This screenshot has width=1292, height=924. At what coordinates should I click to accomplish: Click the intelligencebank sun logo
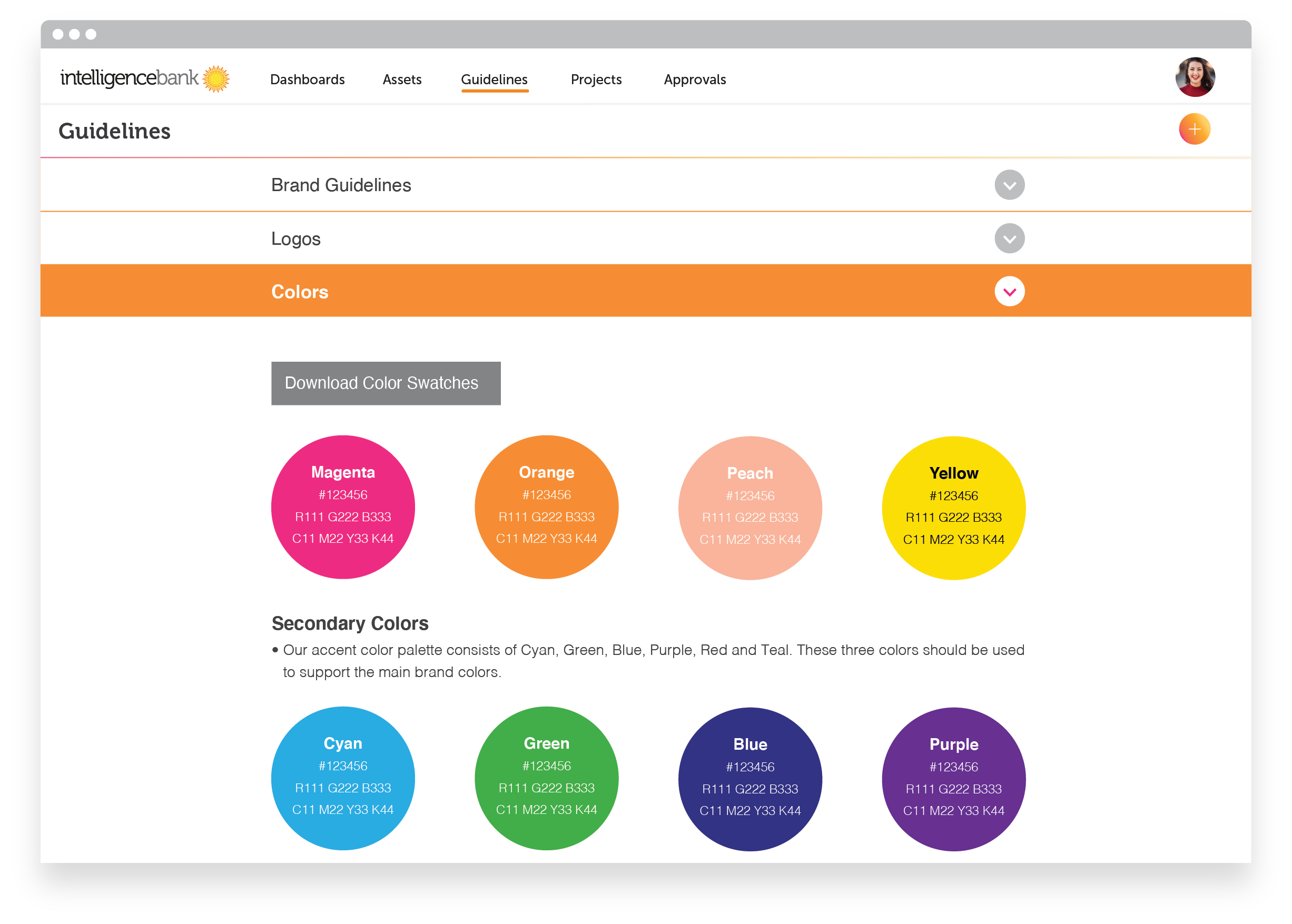coord(144,78)
